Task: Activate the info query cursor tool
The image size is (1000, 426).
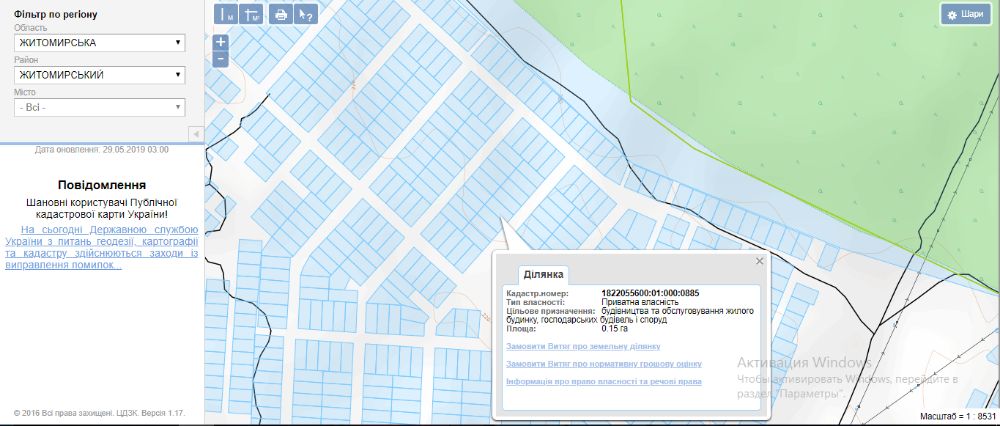Action: click(x=306, y=14)
